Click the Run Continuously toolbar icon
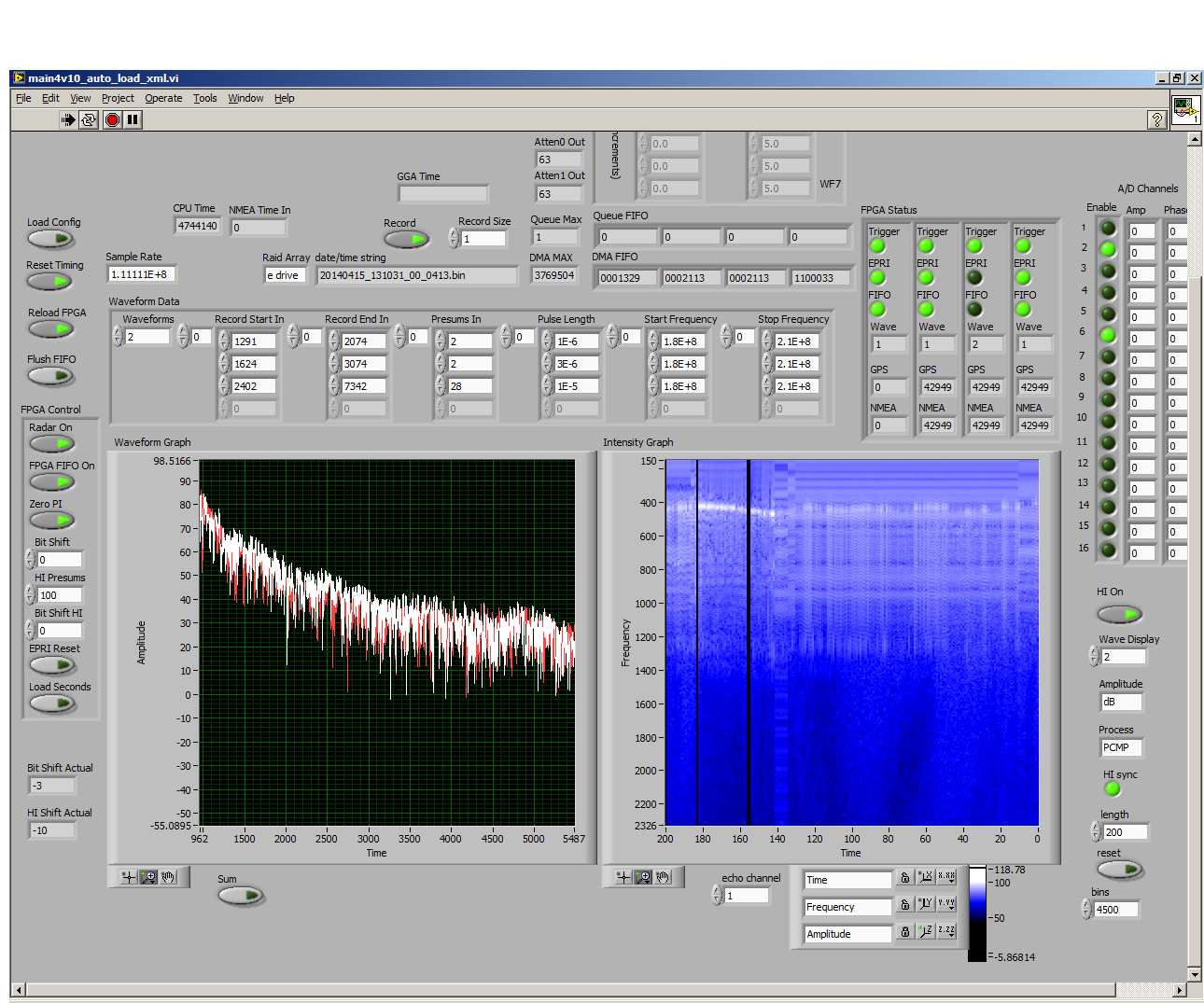Viewport: 1204px width, 1003px height. [x=89, y=119]
